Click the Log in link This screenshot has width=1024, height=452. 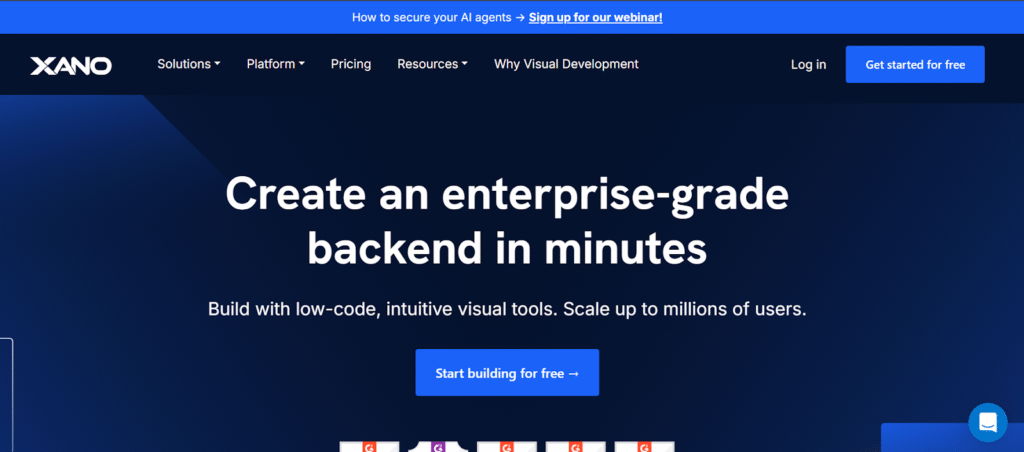tap(808, 65)
